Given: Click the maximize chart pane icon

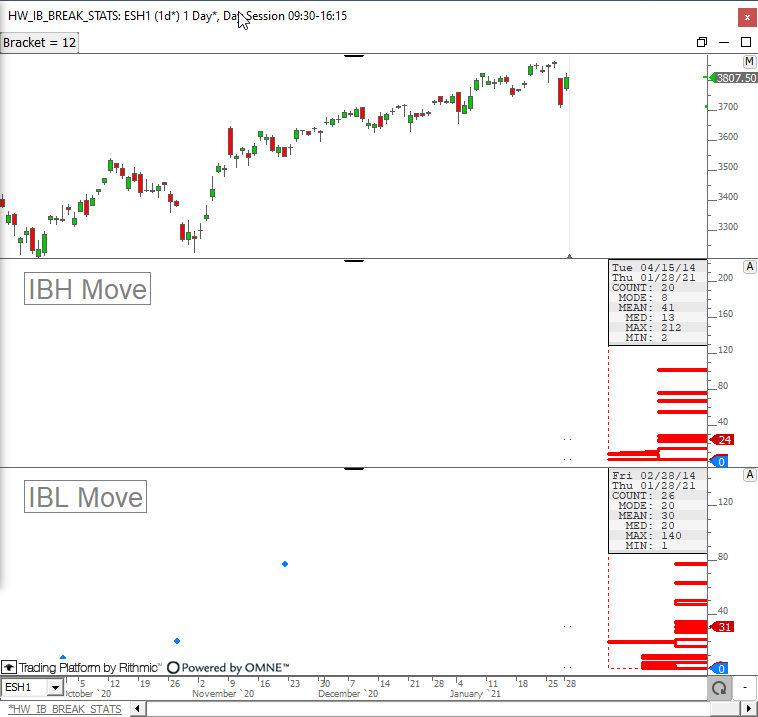Looking at the screenshot, I should (746, 42).
